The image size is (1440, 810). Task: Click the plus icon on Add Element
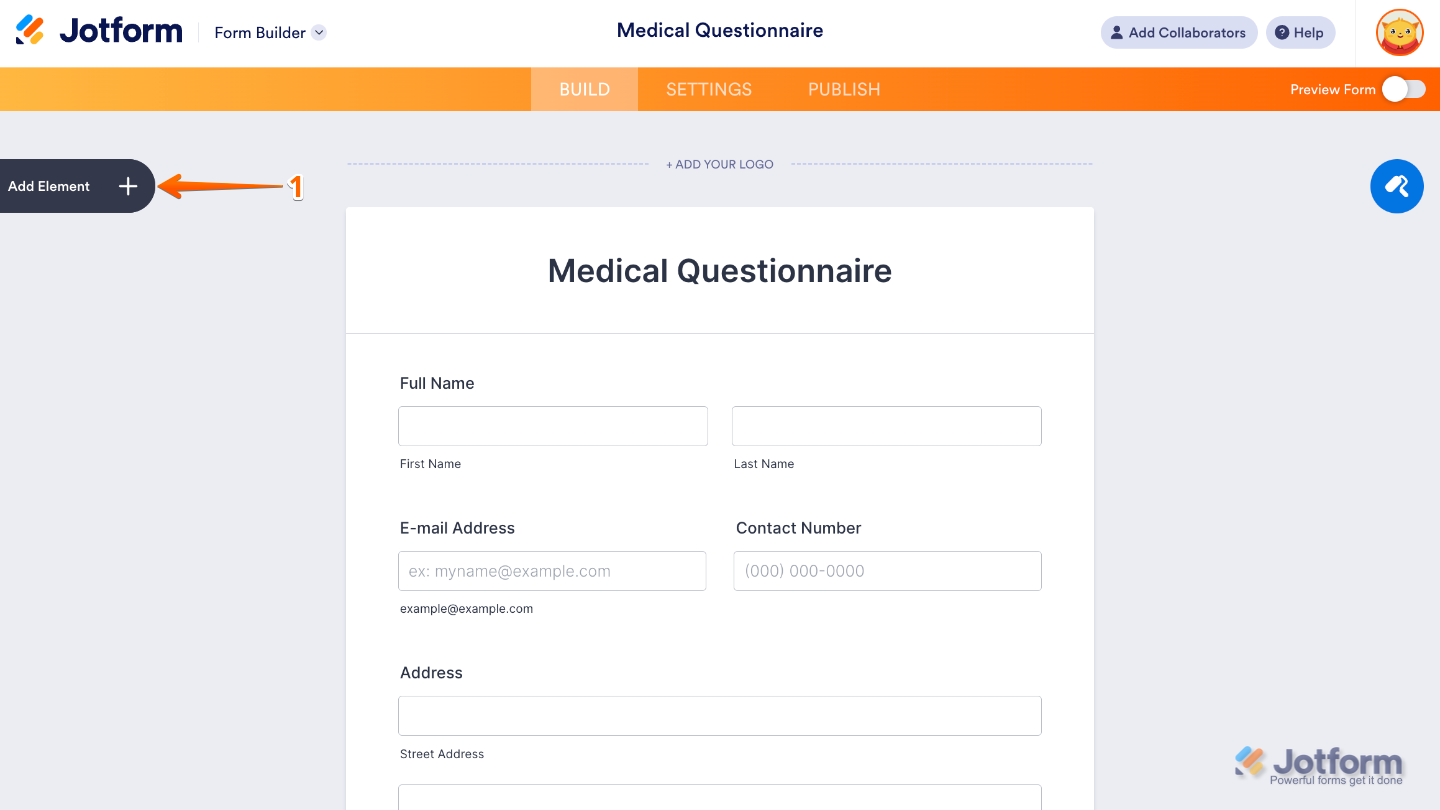(127, 186)
